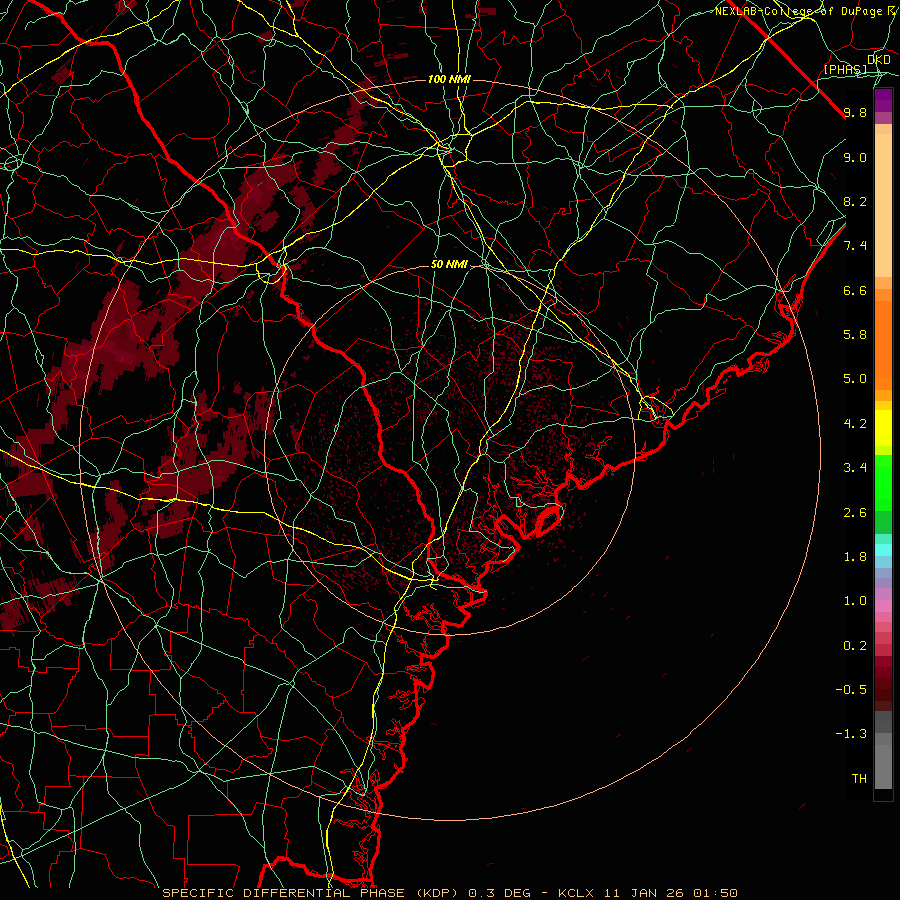The width and height of the screenshot is (900, 900).
Task: Click the 5.8 legend value
Action: 855,335
